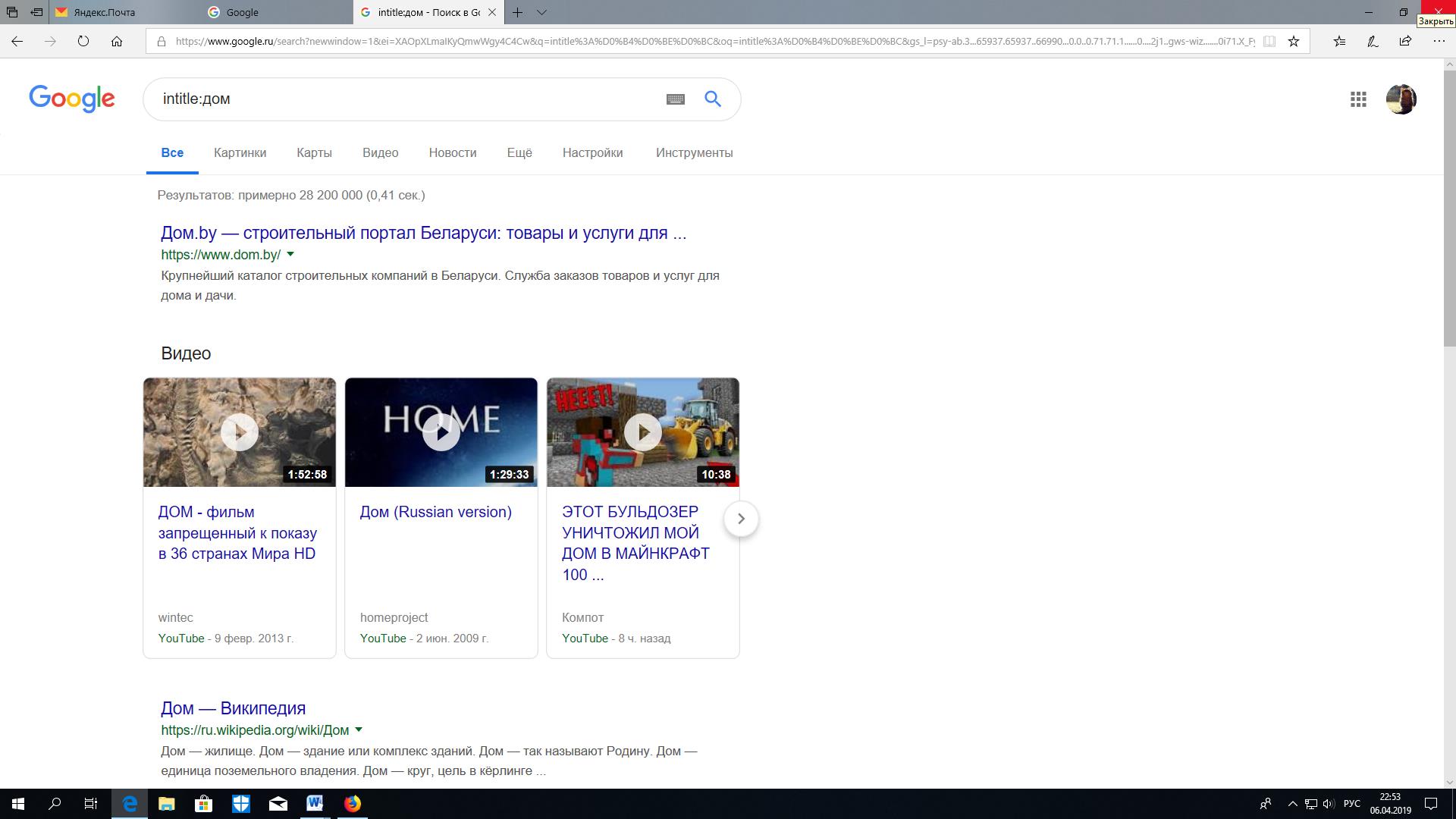
Task: Play the Minecraft bulldozer video thumbnail
Action: (x=643, y=432)
